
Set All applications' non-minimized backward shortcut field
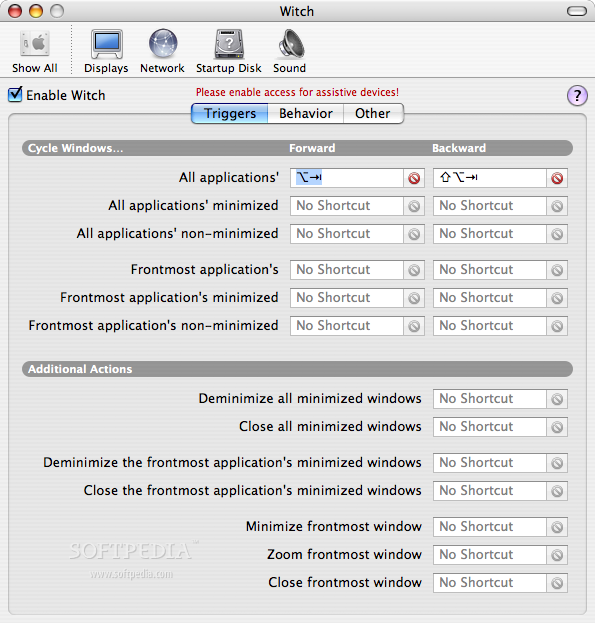(490, 234)
